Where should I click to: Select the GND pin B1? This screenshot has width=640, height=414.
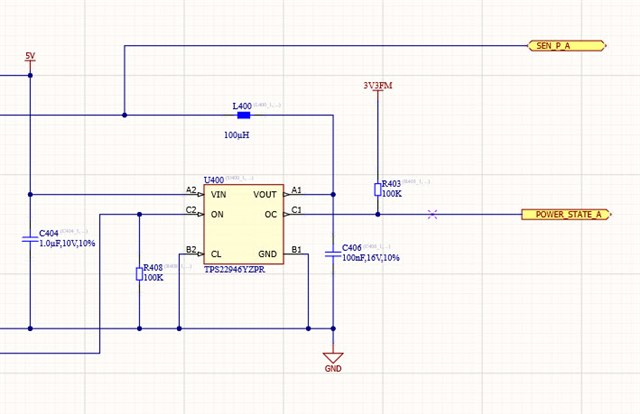pos(293,253)
